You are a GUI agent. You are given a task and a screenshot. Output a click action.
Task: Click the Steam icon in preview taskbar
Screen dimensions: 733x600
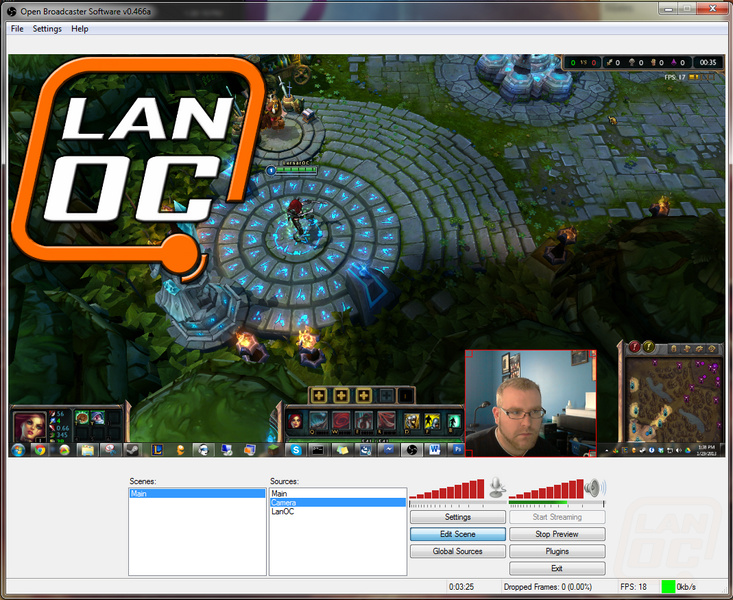(133, 450)
